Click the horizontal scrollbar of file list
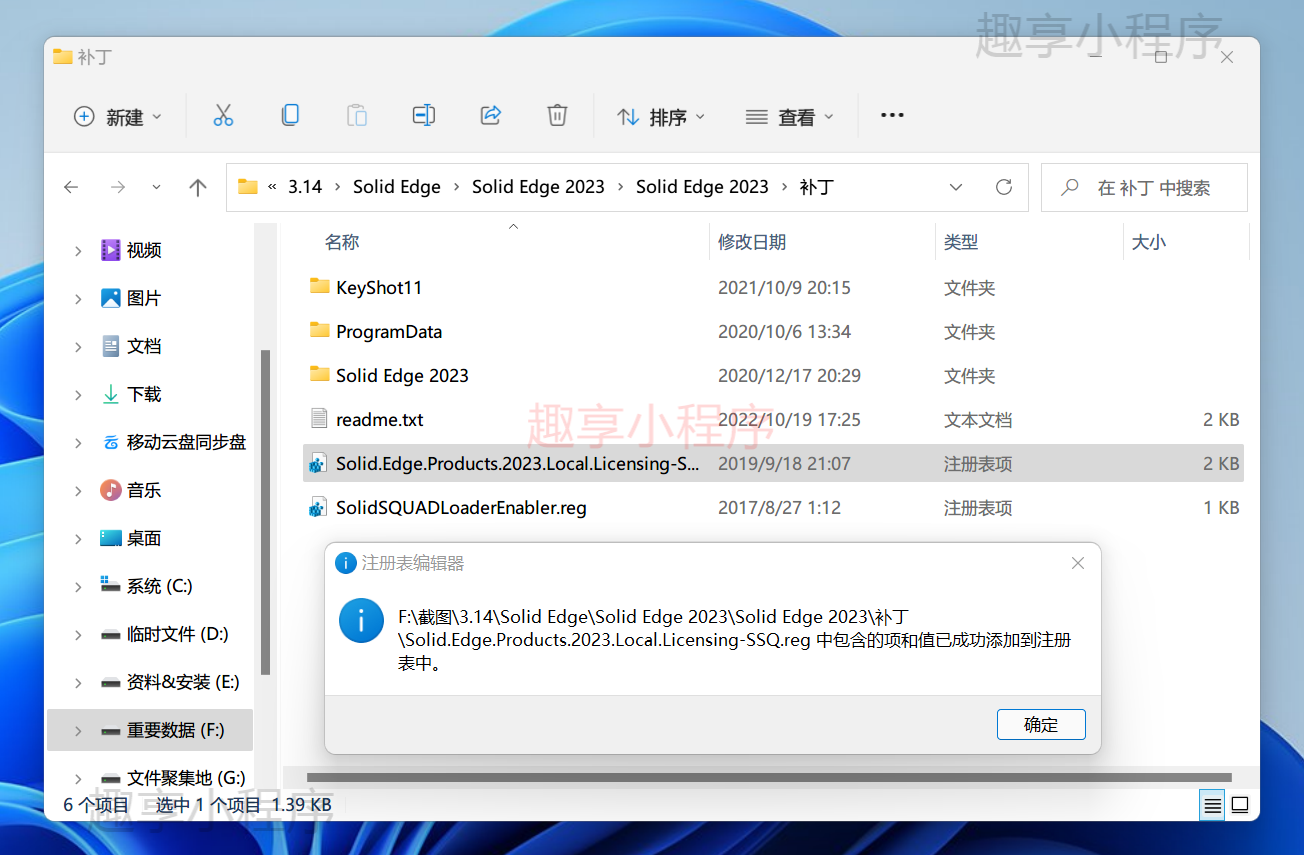Image resolution: width=1304 pixels, height=855 pixels. (769, 777)
